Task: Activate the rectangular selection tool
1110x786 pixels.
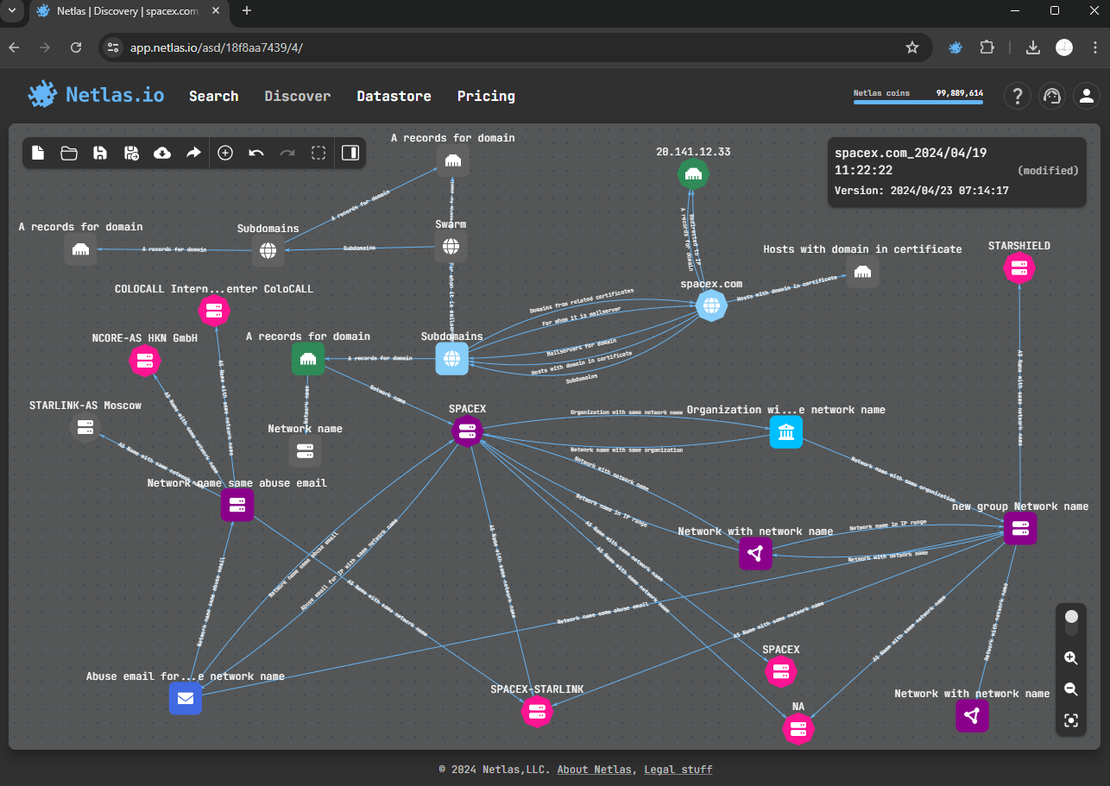Action: click(318, 153)
